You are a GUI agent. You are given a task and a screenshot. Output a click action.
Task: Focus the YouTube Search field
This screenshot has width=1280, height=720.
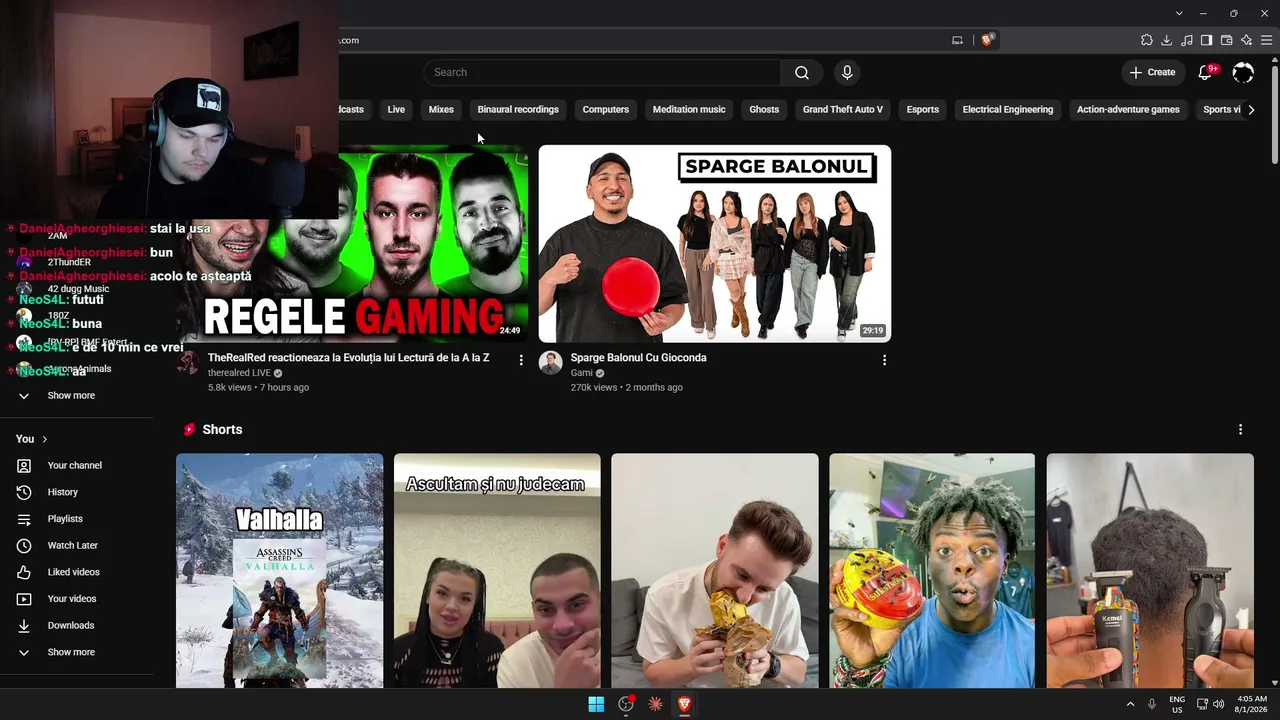[603, 72]
